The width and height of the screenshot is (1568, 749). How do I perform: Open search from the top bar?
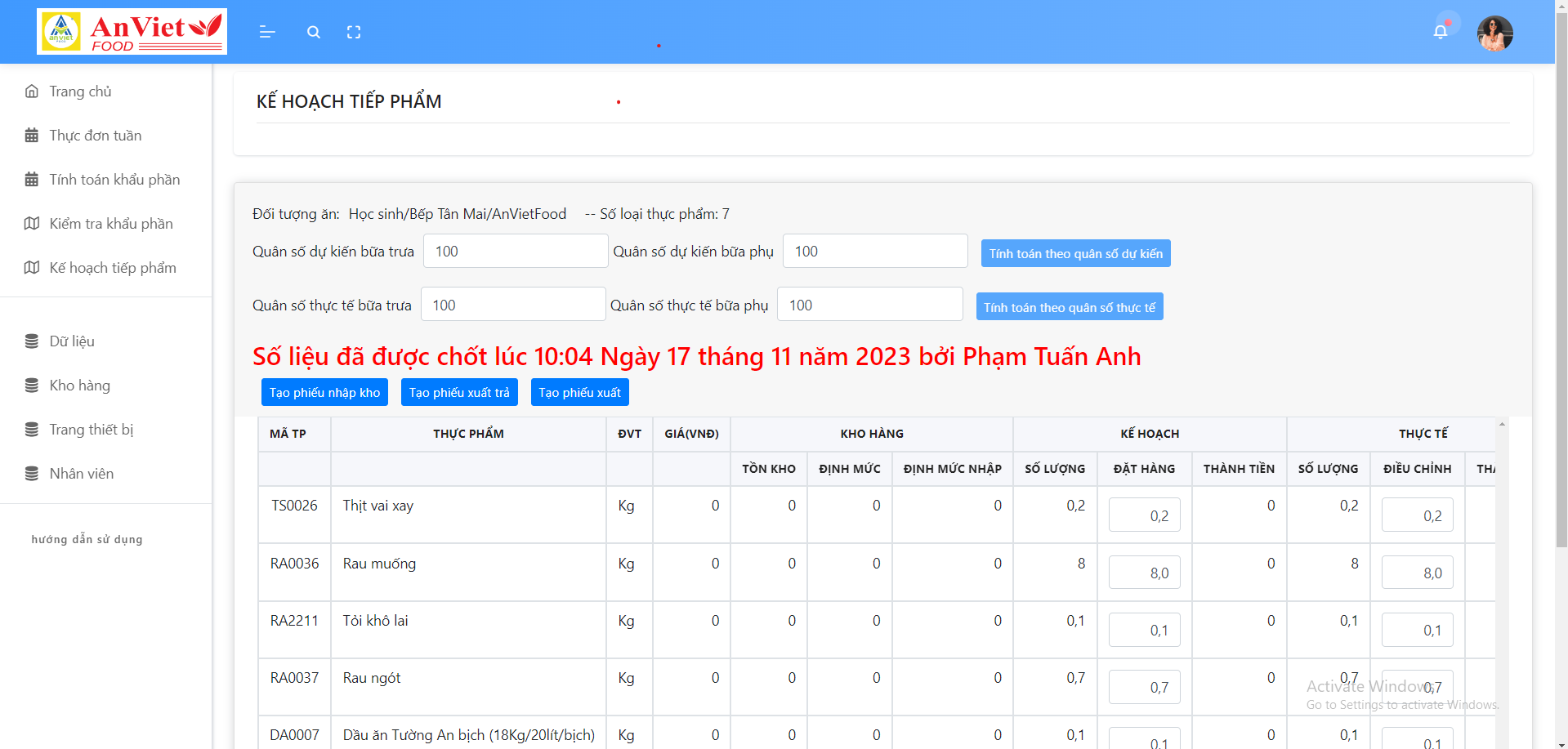[313, 32]
